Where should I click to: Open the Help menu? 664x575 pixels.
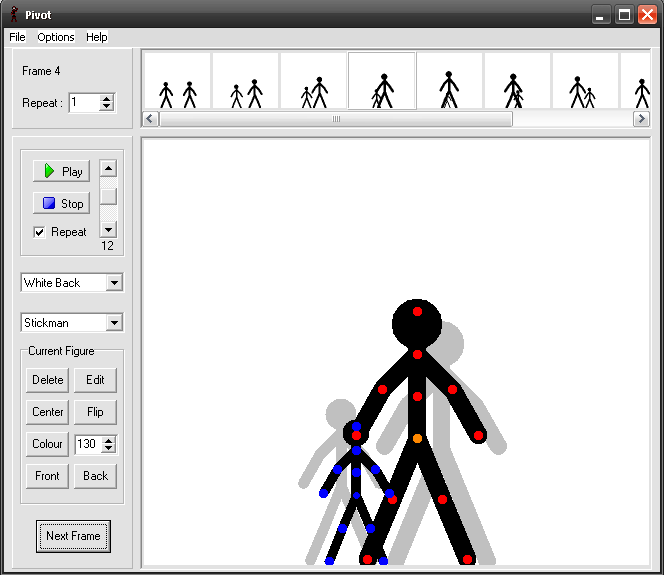point(97,37)
